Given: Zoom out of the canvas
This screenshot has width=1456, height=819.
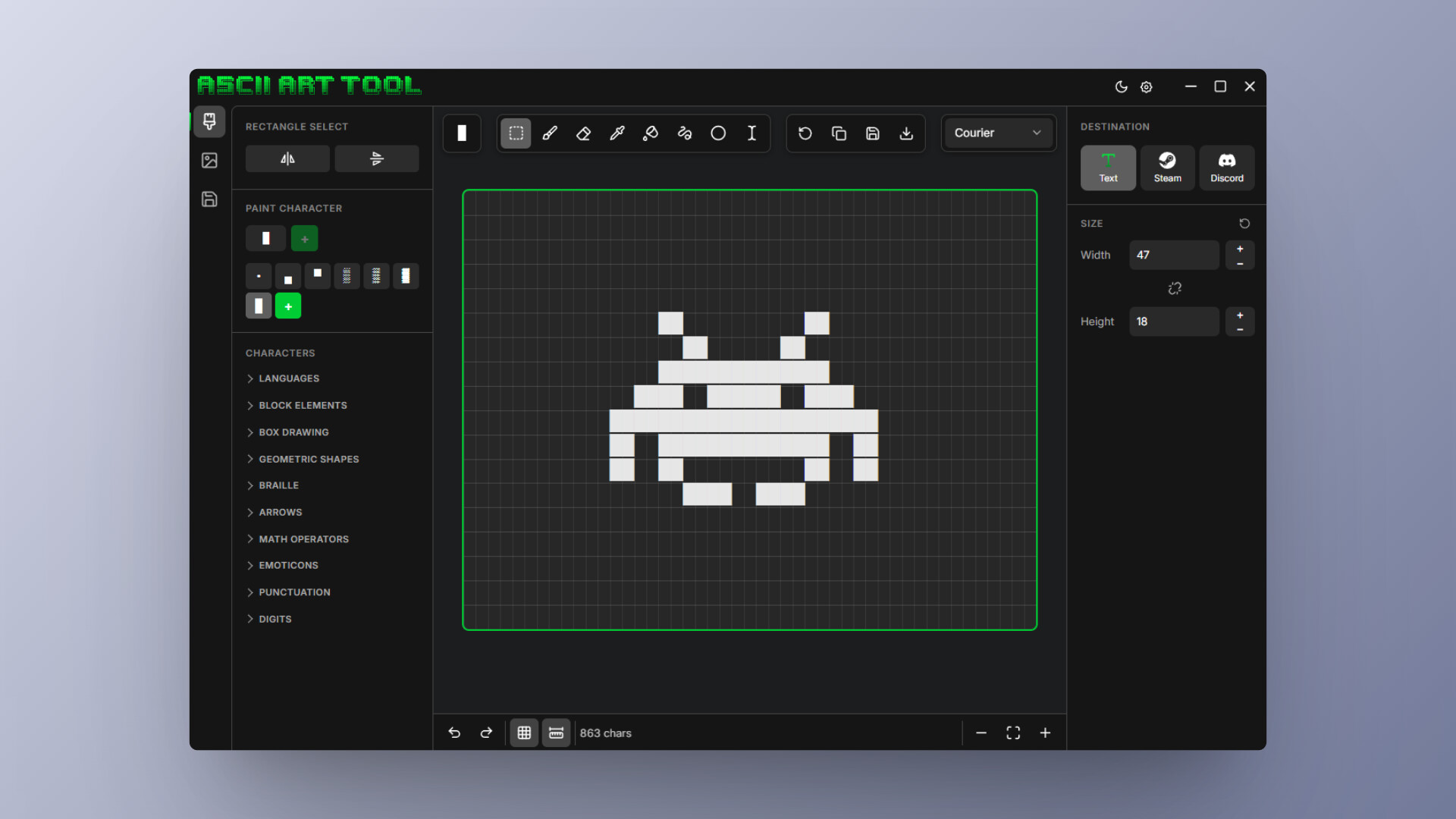Looking at the screenshot, I should (x=981, y=733).
